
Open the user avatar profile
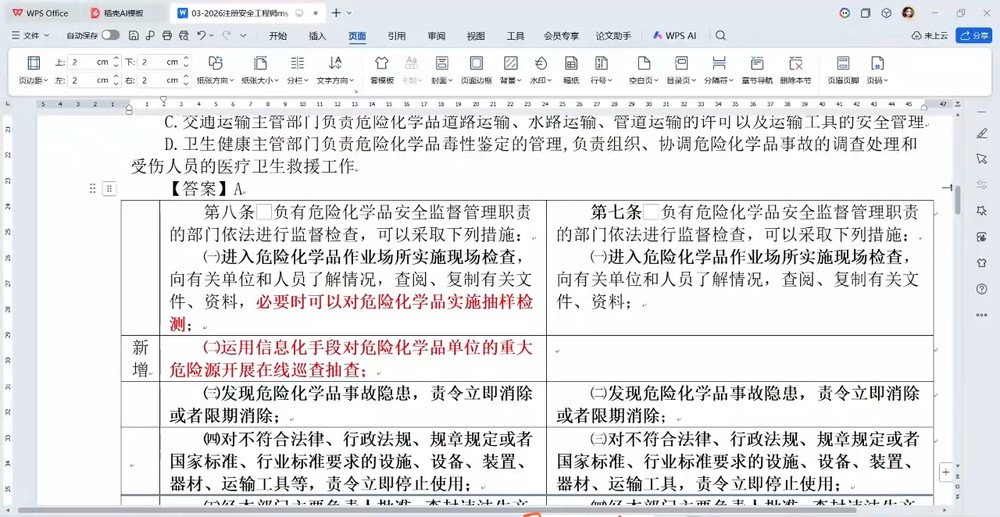tap(908, 13)
